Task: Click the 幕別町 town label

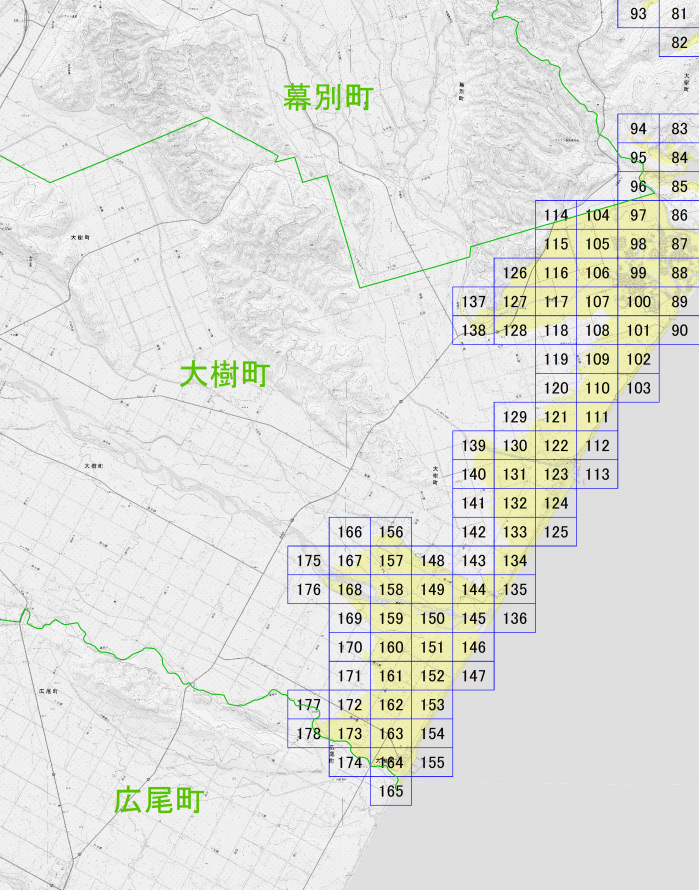Action: coord(328,97)
